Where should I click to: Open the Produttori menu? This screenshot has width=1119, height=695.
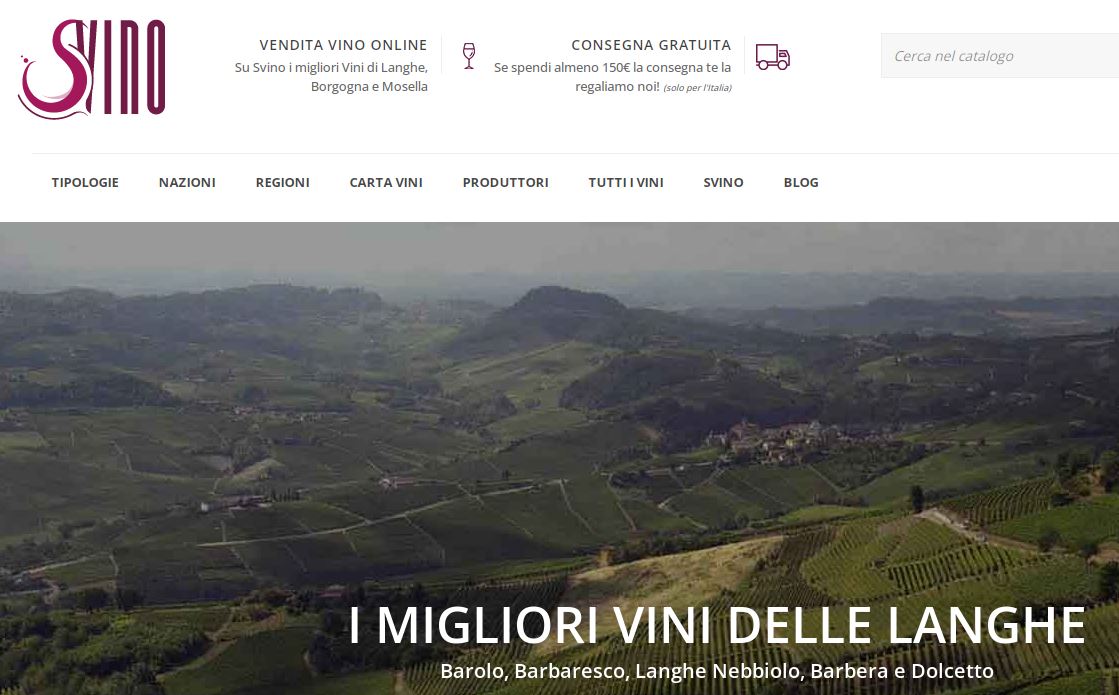pos(505,183)
